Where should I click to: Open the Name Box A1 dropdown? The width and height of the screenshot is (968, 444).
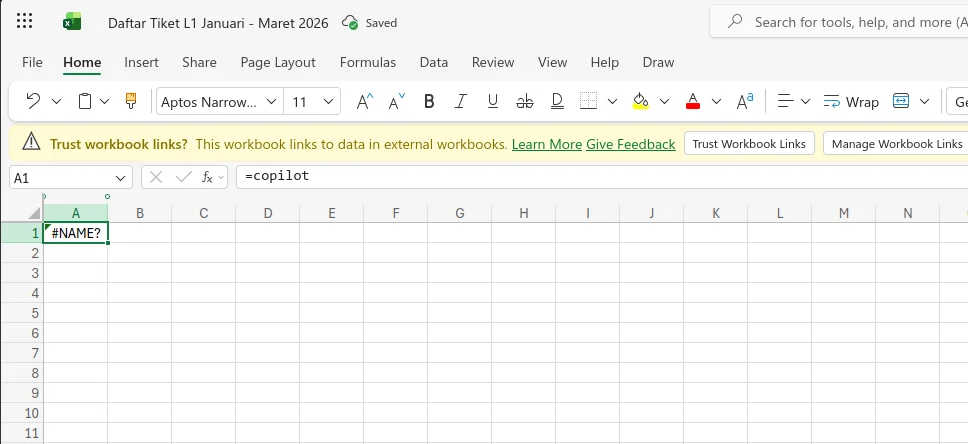[120, 178]
